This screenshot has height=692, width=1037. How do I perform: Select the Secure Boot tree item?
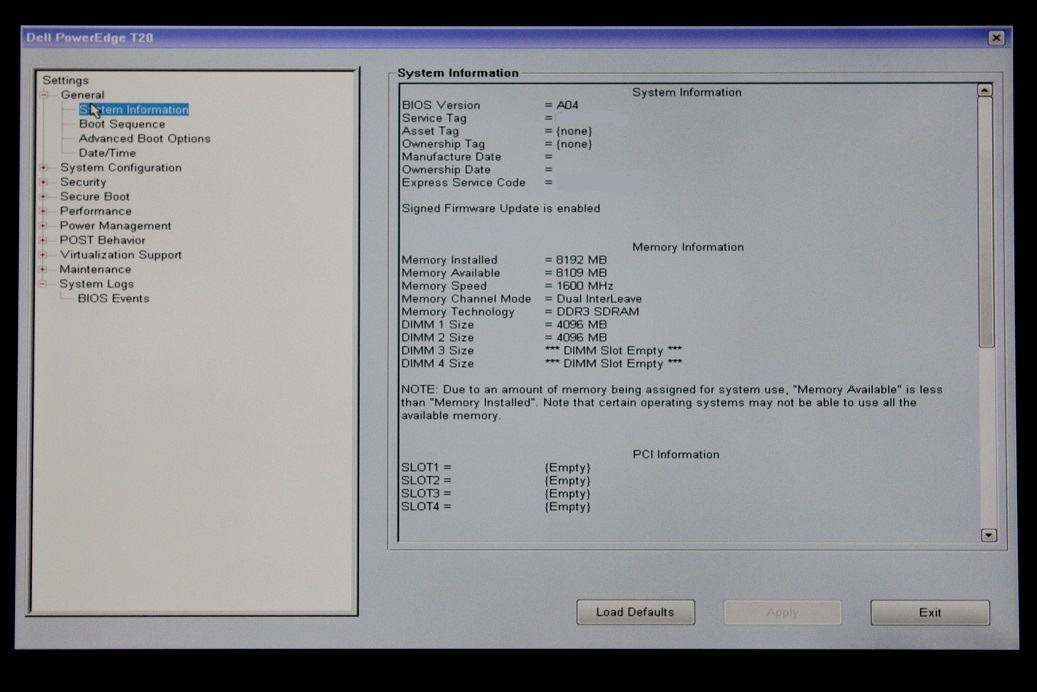pos(95,196)
